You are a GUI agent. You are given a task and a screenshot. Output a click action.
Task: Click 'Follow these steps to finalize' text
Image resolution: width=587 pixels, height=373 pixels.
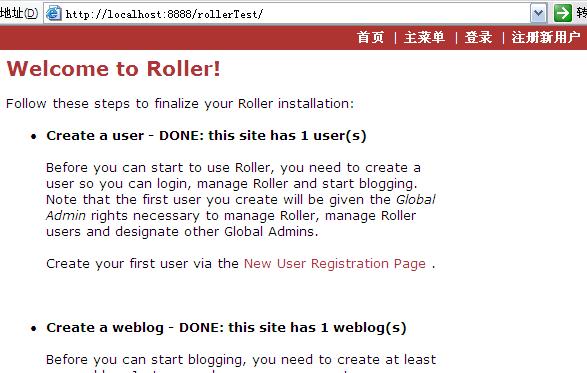(x=180, y=103)
